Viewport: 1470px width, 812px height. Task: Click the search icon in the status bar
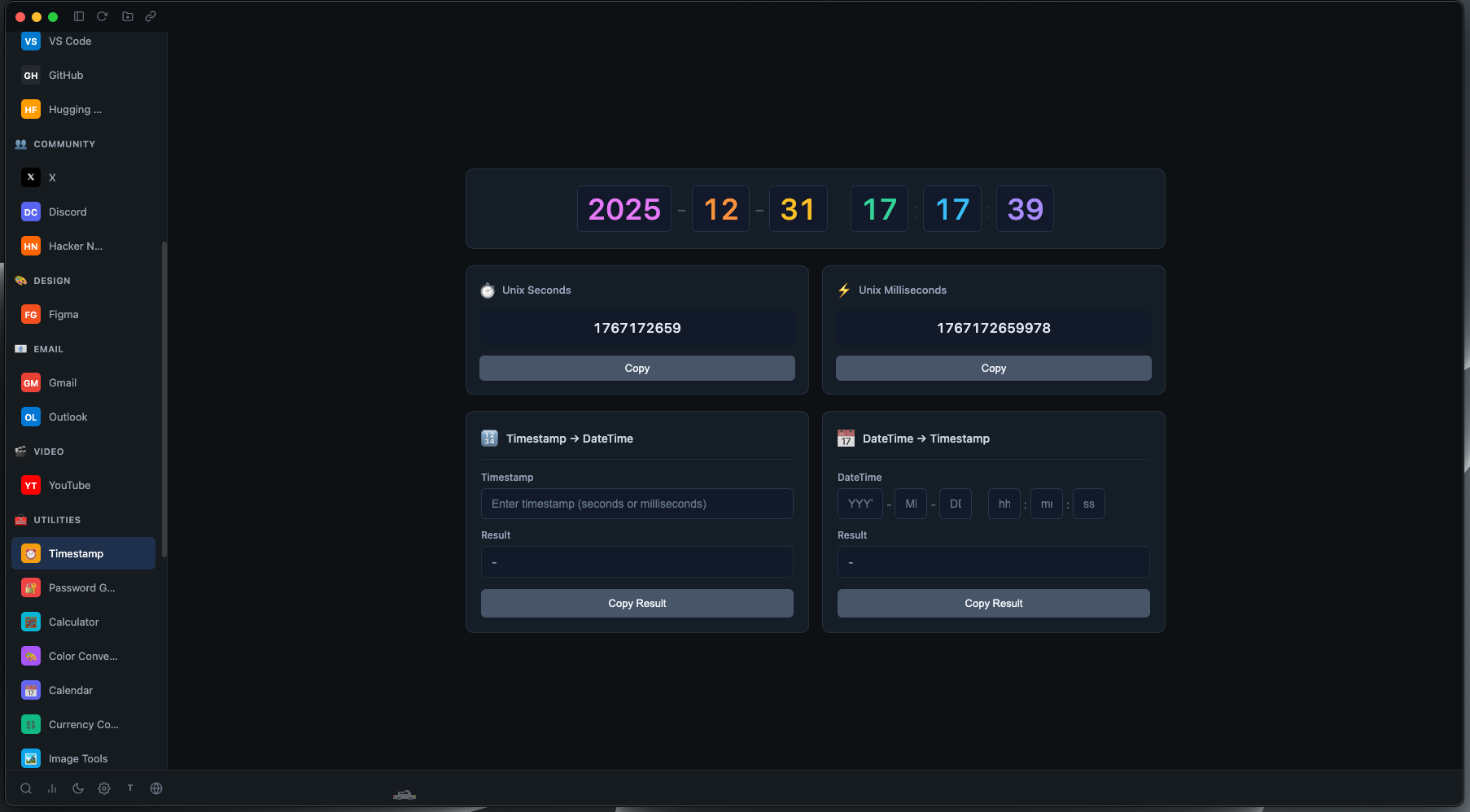(26, 788)
